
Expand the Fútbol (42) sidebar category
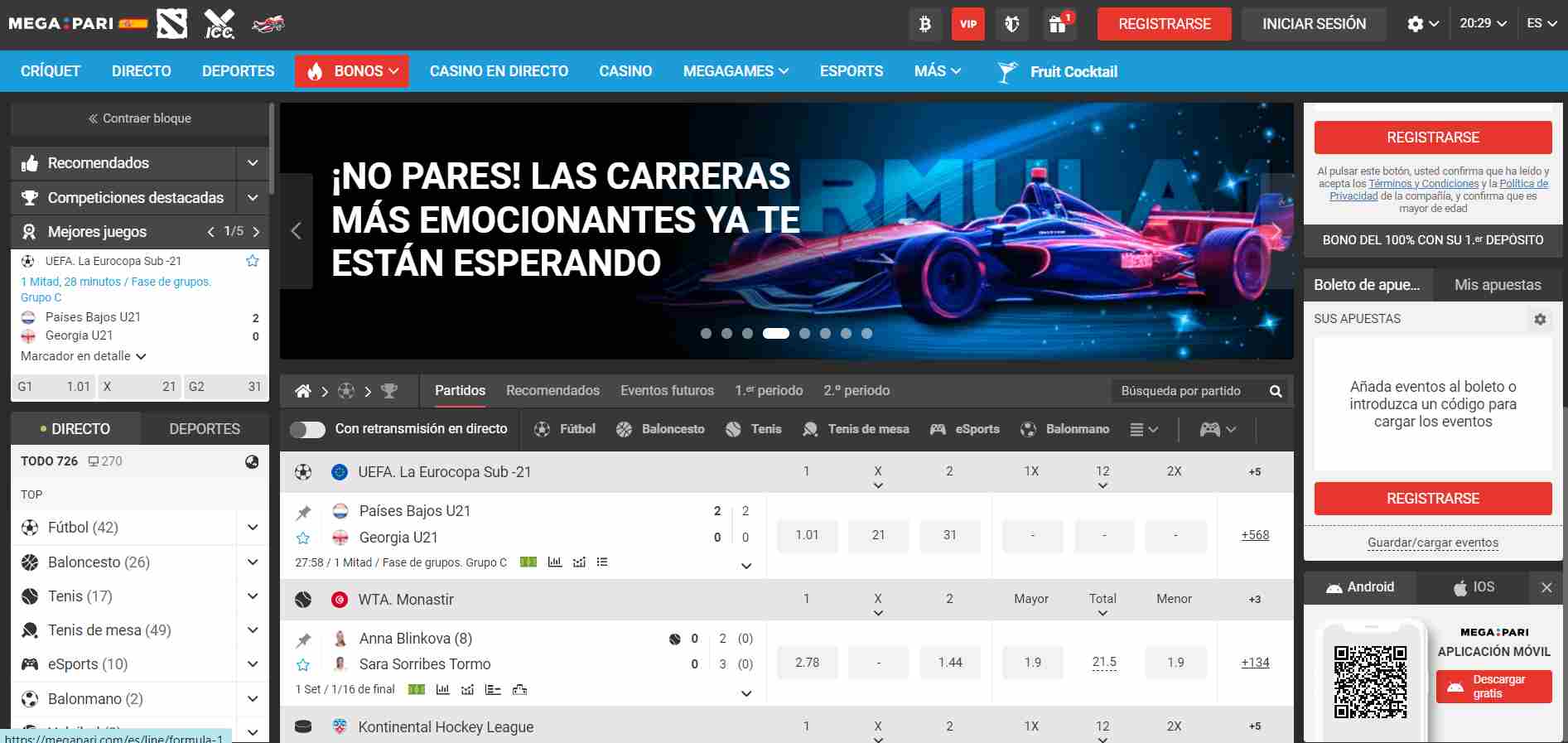pos(253,528)
